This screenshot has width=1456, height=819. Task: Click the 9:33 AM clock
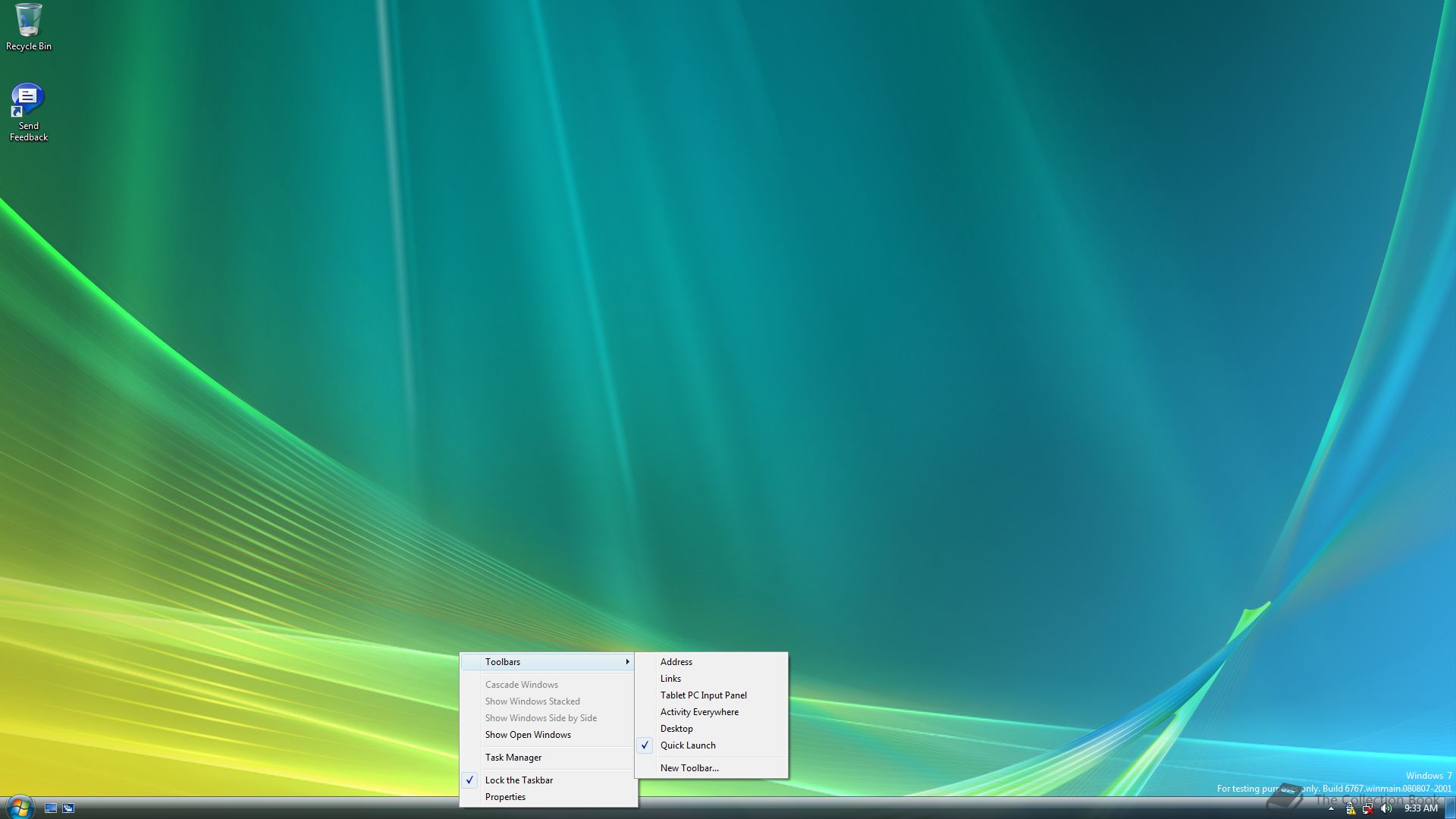(x=1420, y=808)
